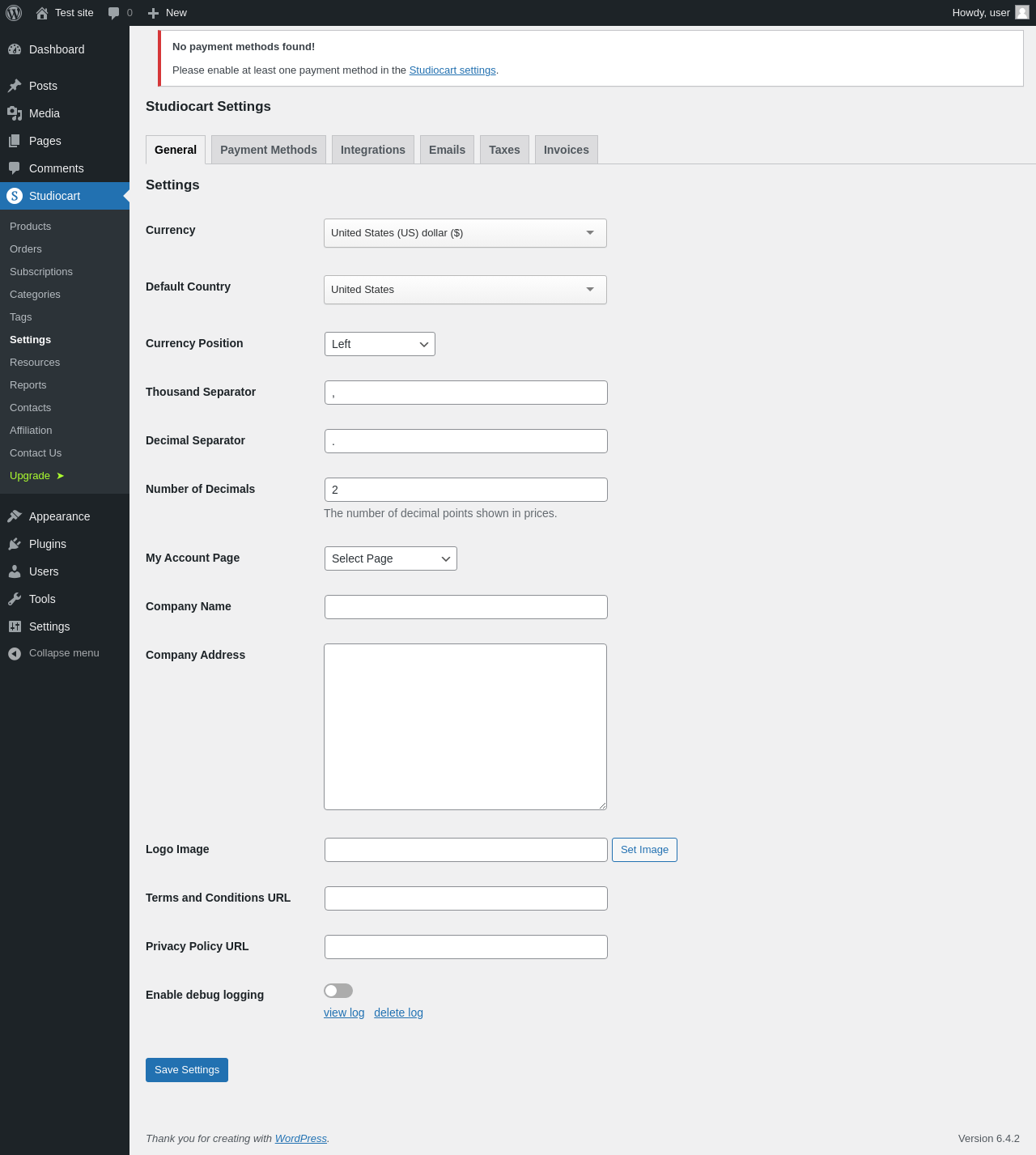Open the Default Country dropdown
The image size is (1036, 1155).
[x=465, y=290]
